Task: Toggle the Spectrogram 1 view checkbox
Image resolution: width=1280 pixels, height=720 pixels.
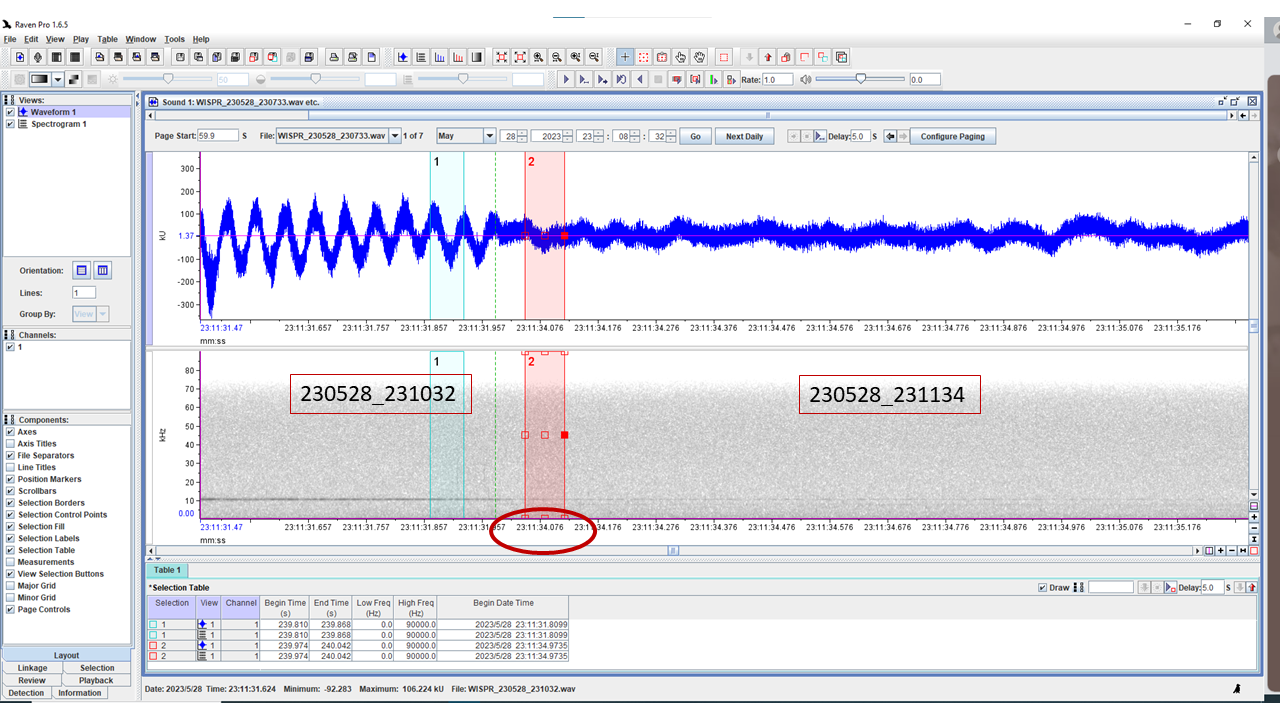Action: pyautogui.click(x=10, y=124)
